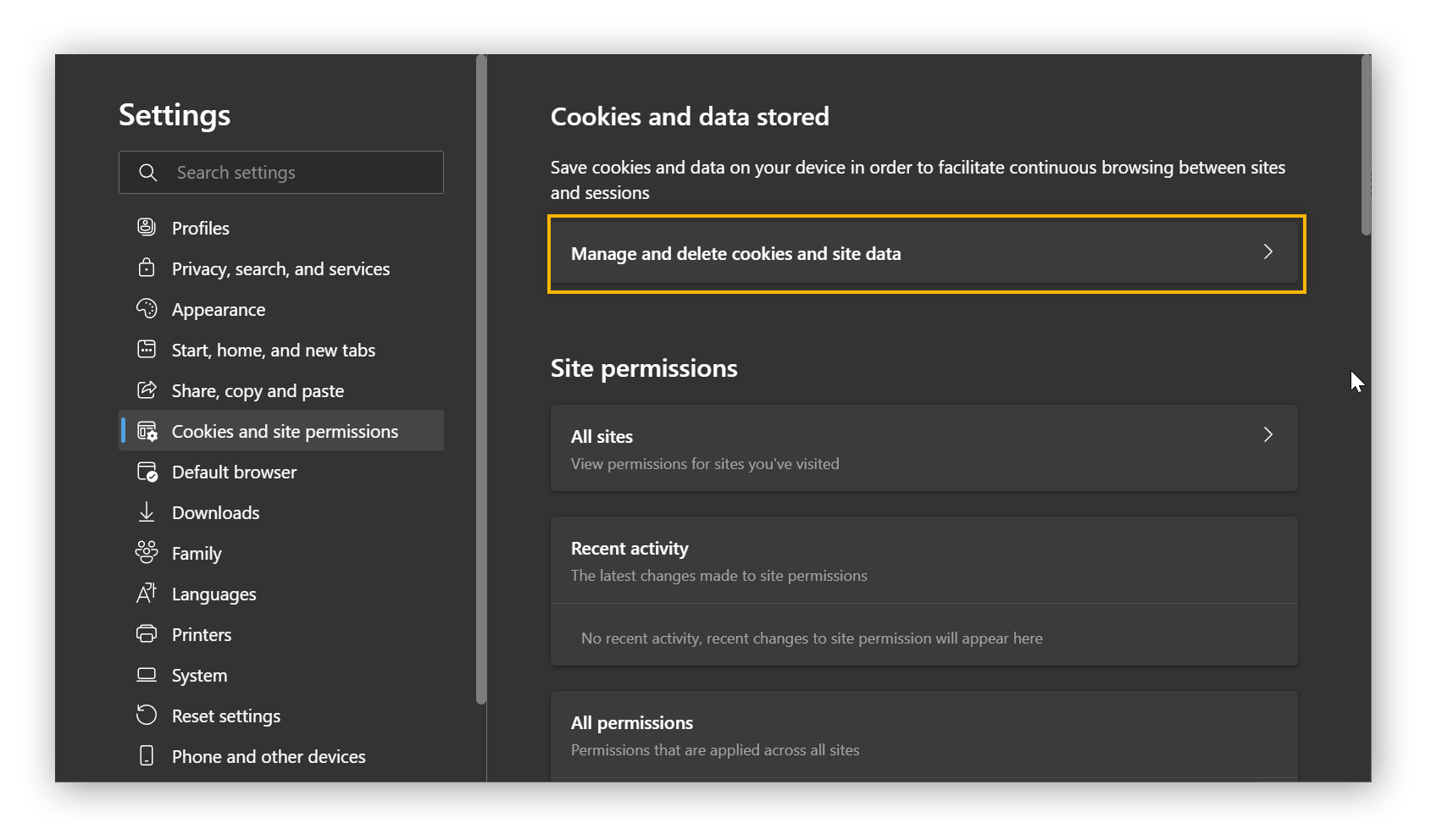Select Languages from the settings menu
The width and height of the screenshot is (1431, 840).
click(x=214, y=594)
